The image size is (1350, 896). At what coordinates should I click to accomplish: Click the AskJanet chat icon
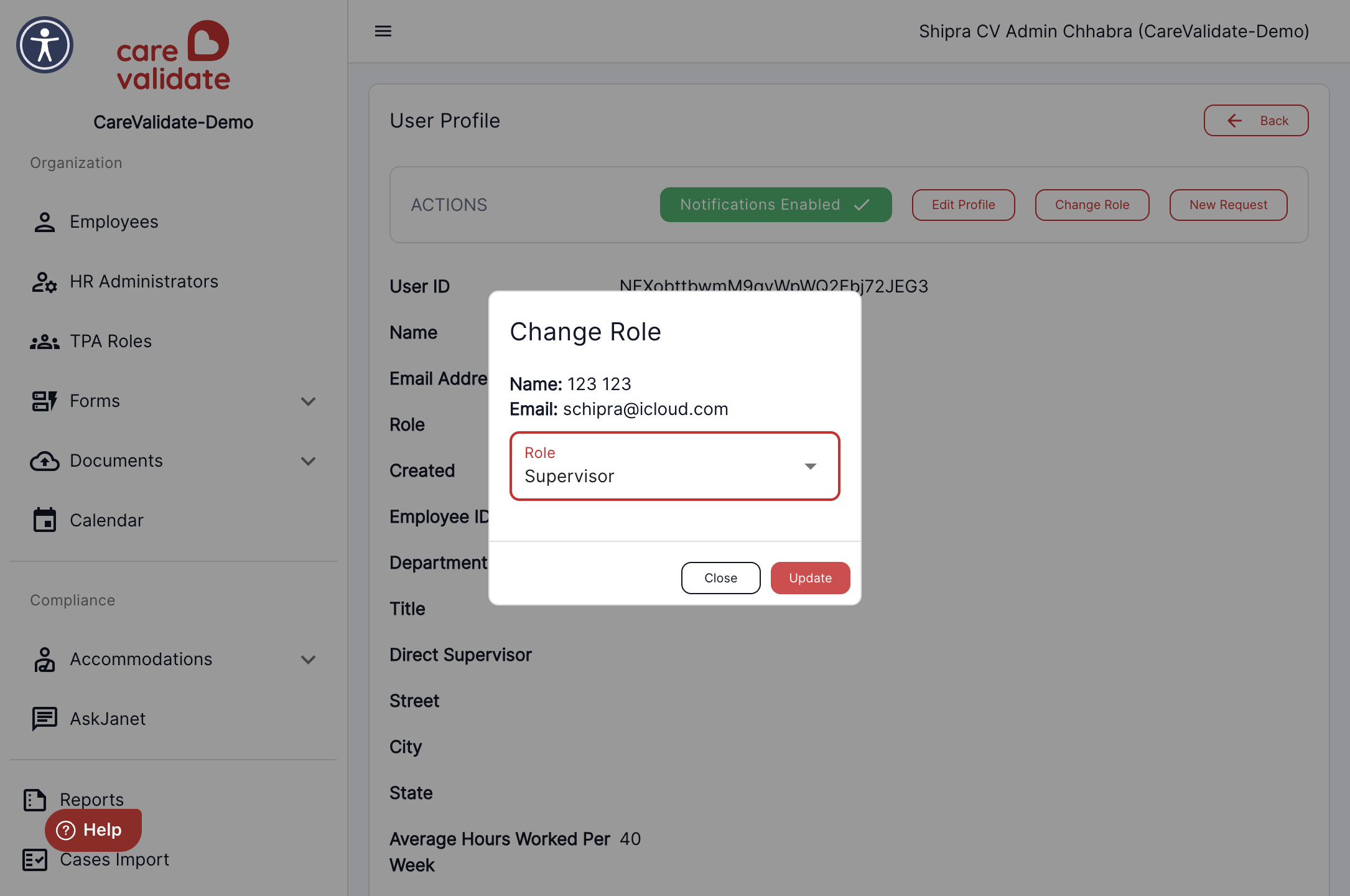point(44,719)
